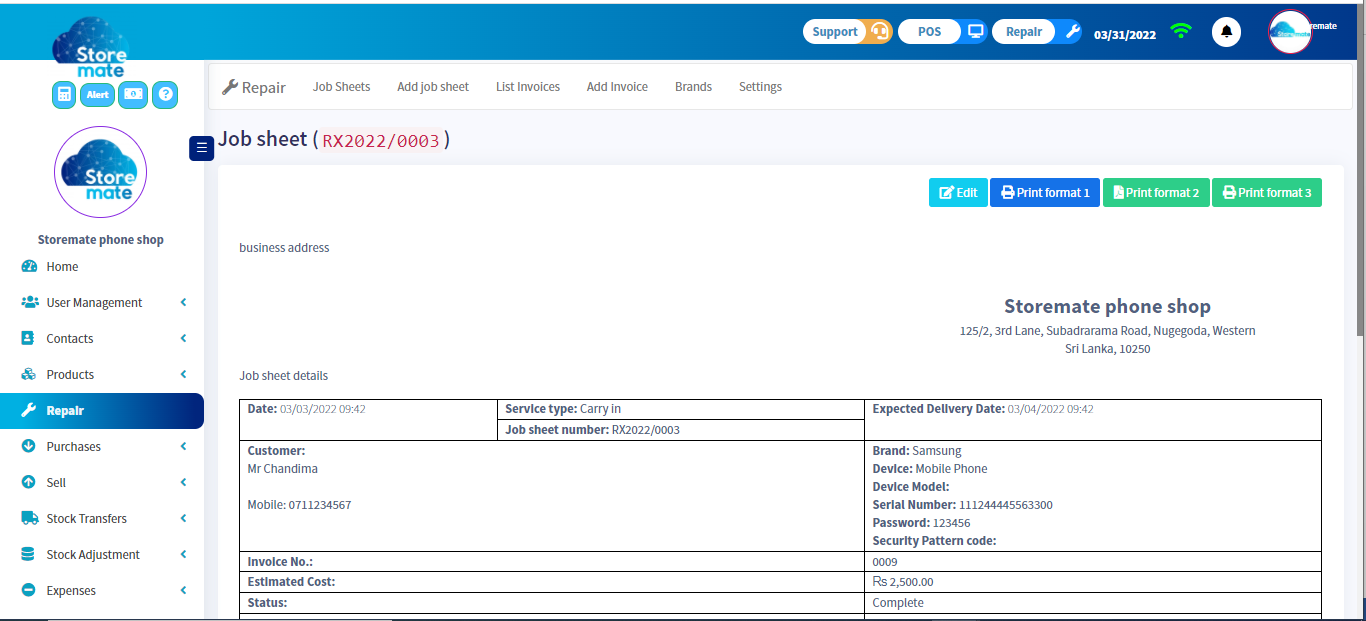This screenshot has width=1366, height=621.
Task: Click the Stock Adjustment database icon
Action: [28, 554]
